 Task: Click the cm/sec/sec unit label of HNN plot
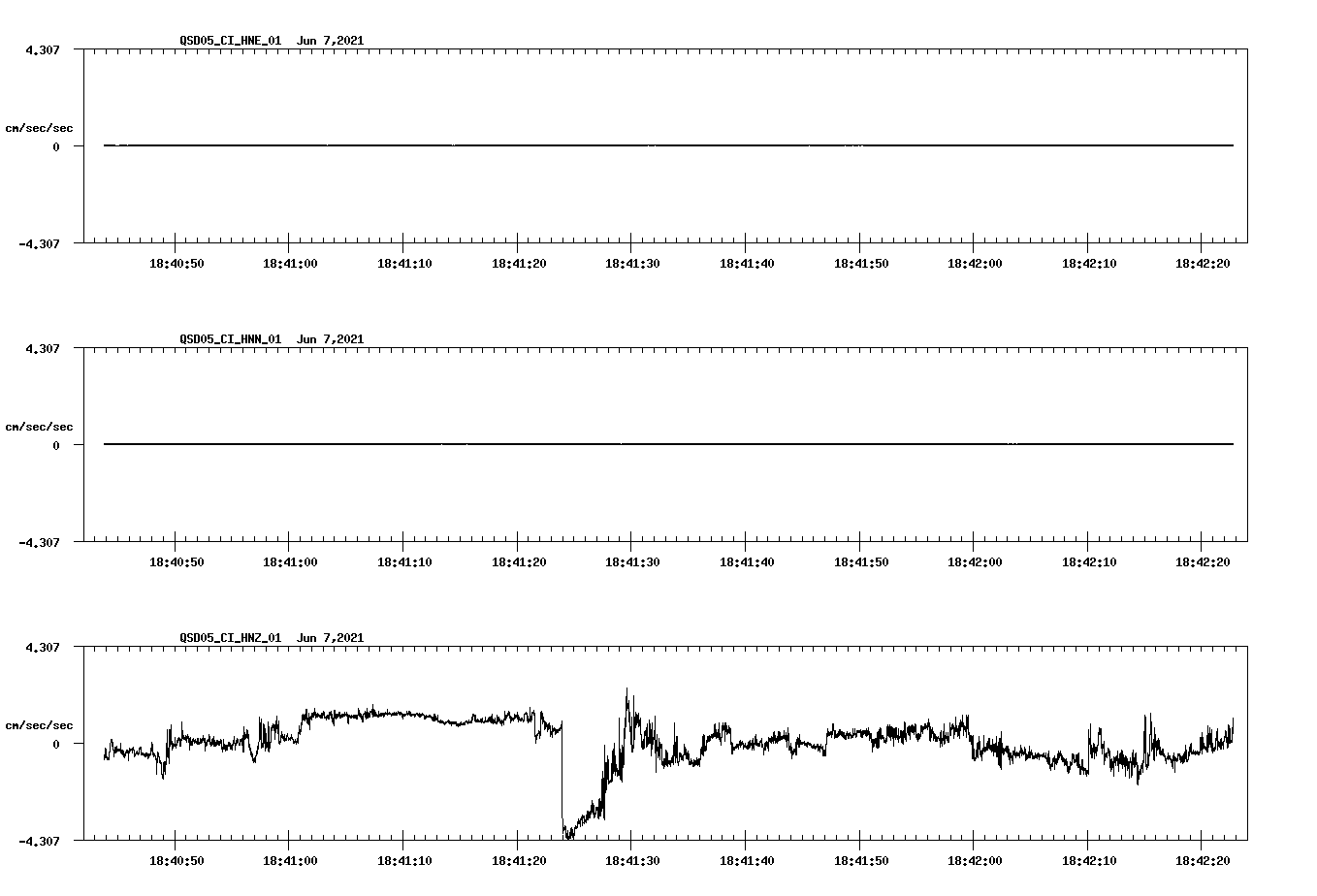(39, 427)
